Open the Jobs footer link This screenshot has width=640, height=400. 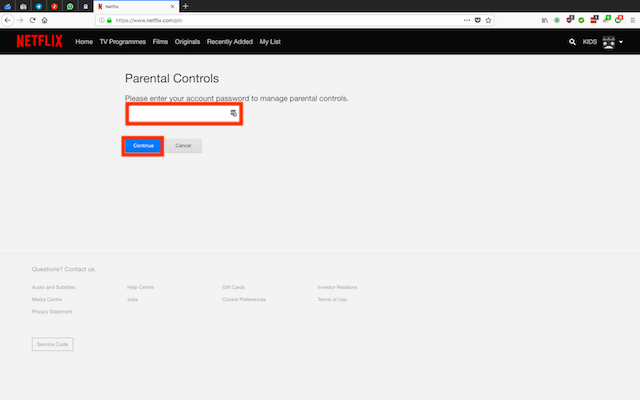coord(133,300)
